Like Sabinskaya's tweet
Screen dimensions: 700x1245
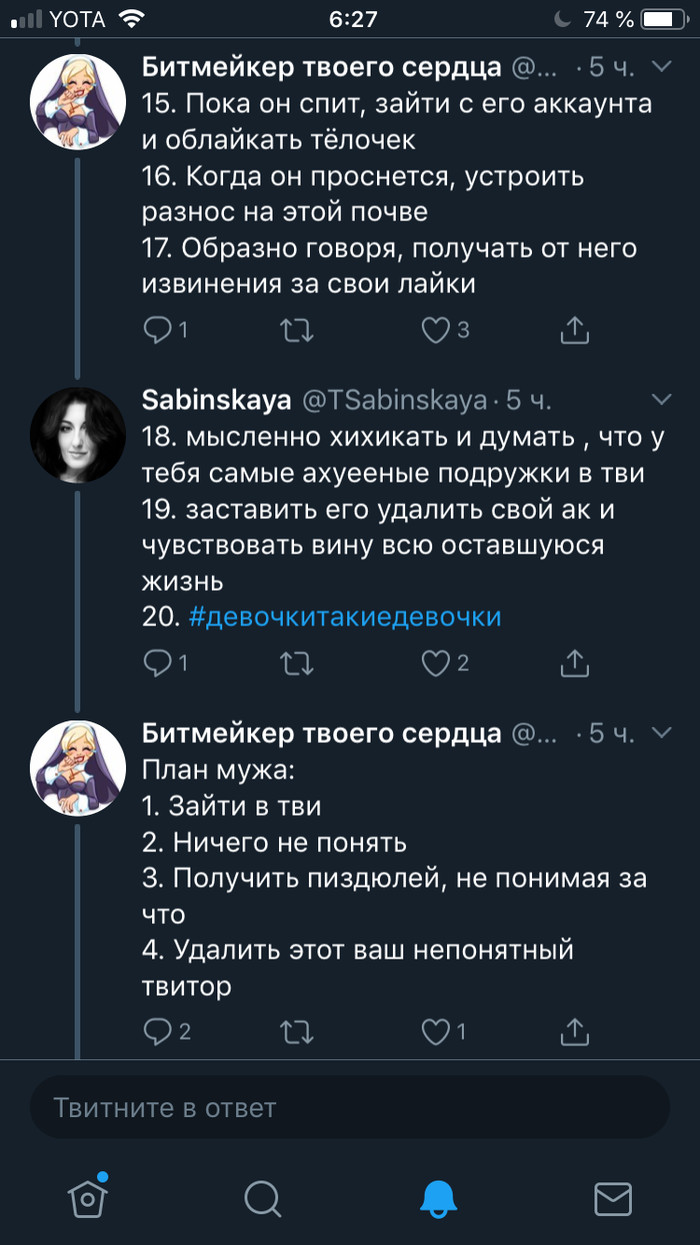(x=436, y=662)
